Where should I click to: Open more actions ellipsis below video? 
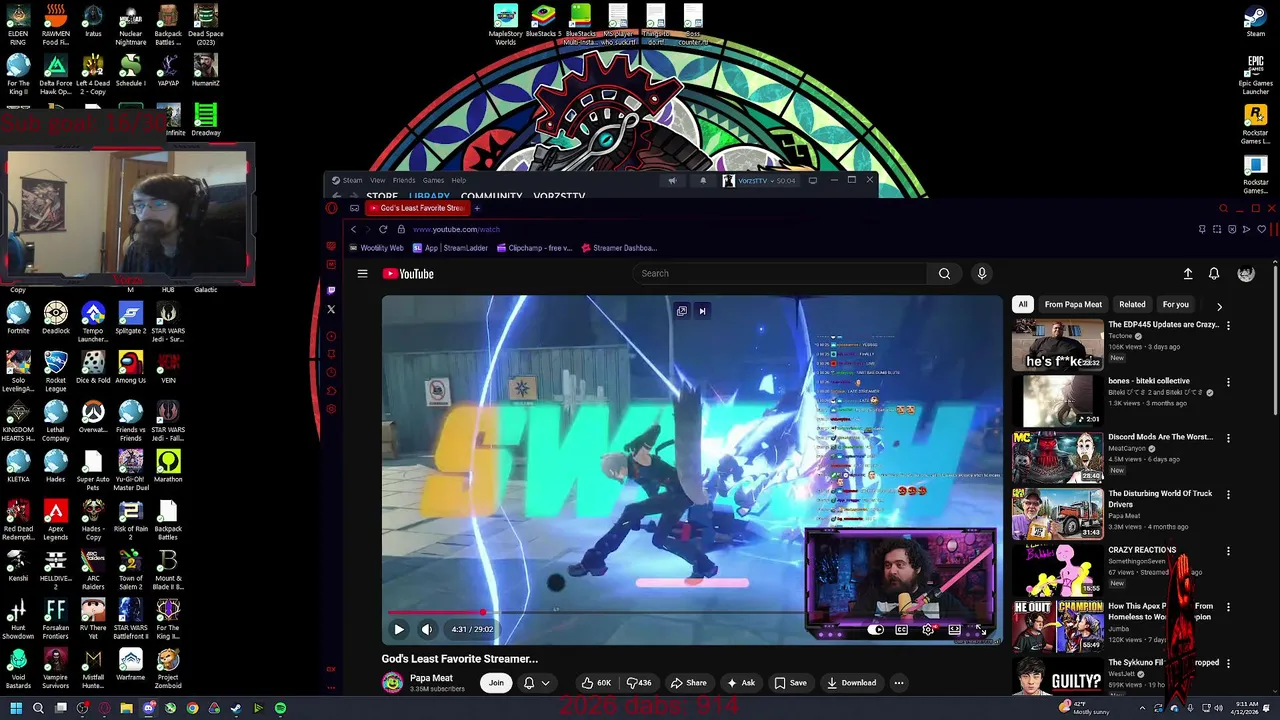click(x=899, y=683)
